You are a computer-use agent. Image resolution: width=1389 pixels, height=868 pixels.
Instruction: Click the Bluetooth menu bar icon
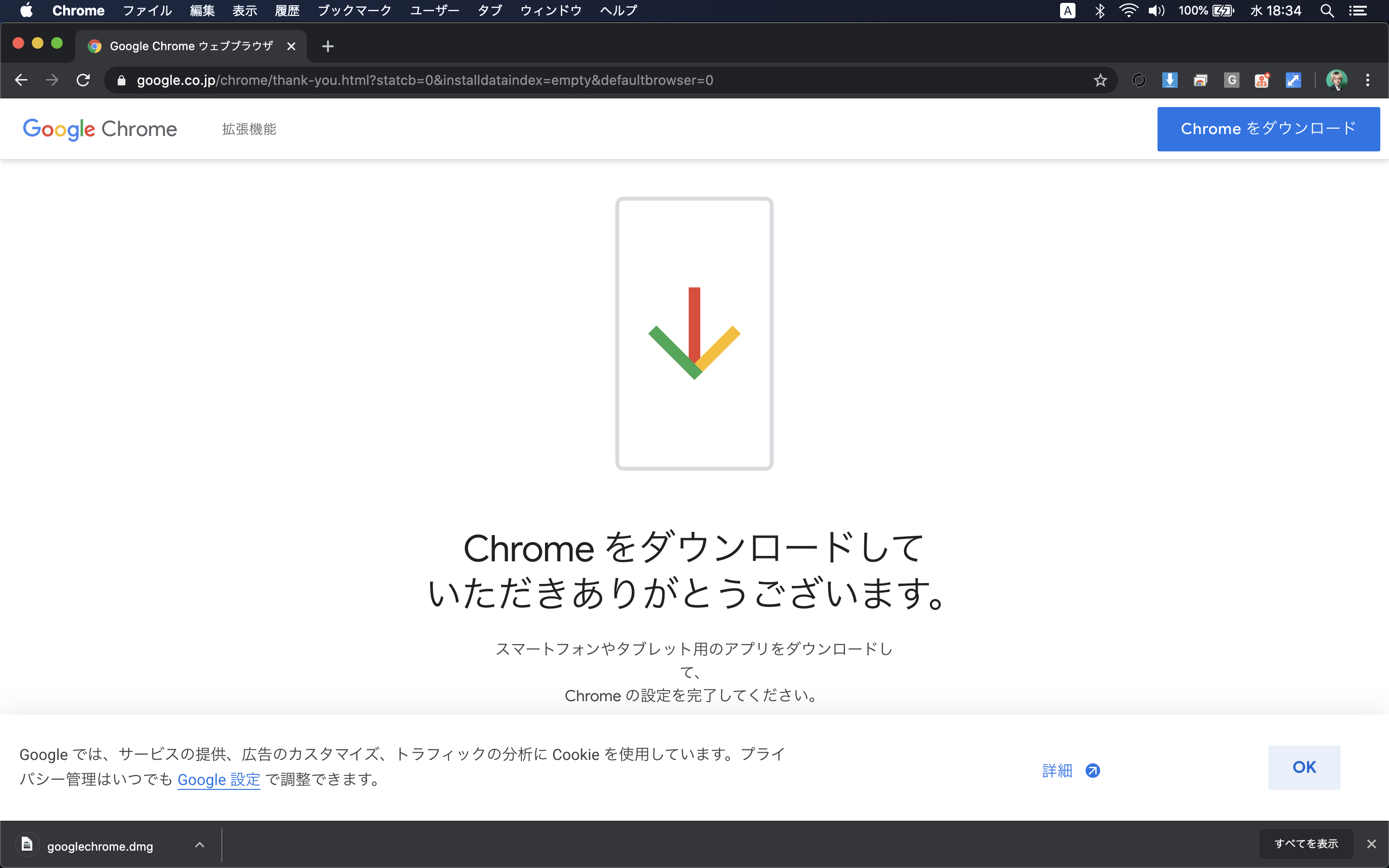click(1099, 10)
